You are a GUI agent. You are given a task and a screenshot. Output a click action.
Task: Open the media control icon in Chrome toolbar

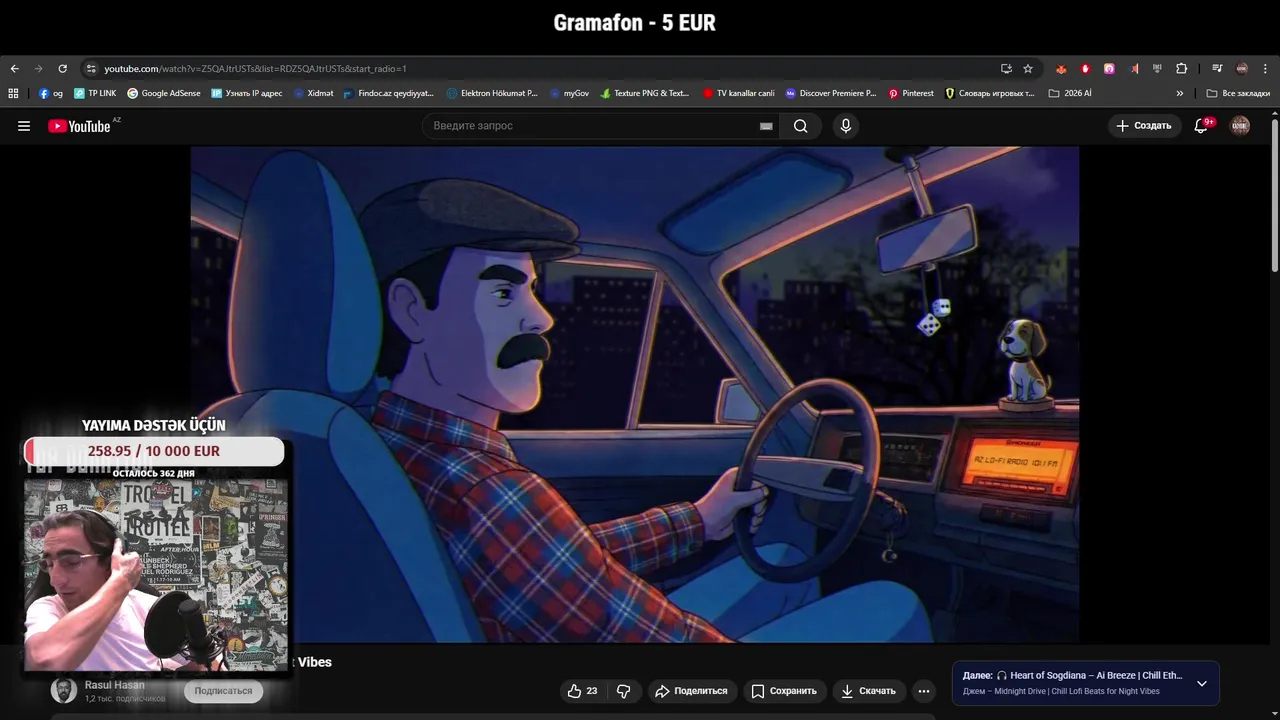click(1217, 69)
